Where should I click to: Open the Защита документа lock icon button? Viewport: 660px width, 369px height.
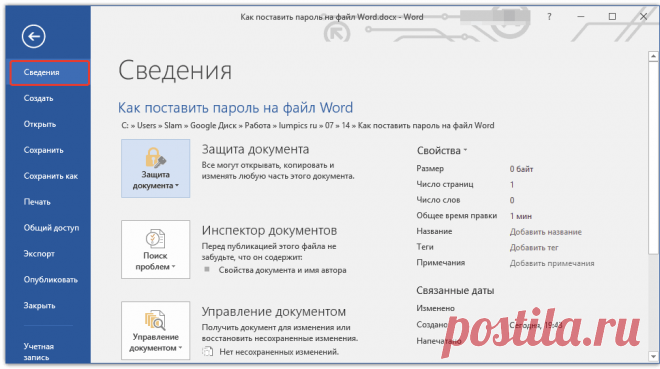pyautogui.click(x=155, y=168)
